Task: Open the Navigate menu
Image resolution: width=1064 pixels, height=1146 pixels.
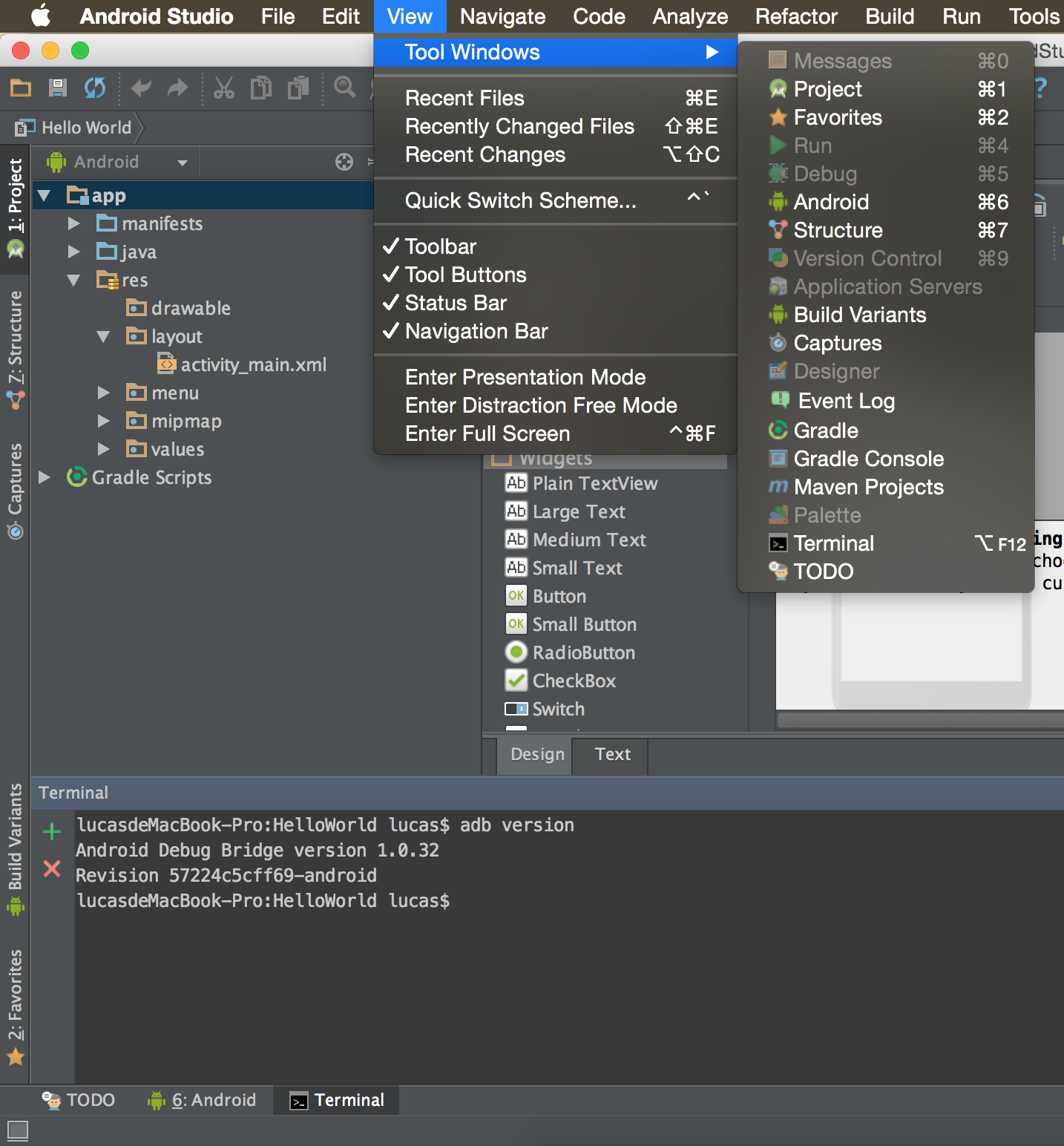Action: [x=502, y=16]
